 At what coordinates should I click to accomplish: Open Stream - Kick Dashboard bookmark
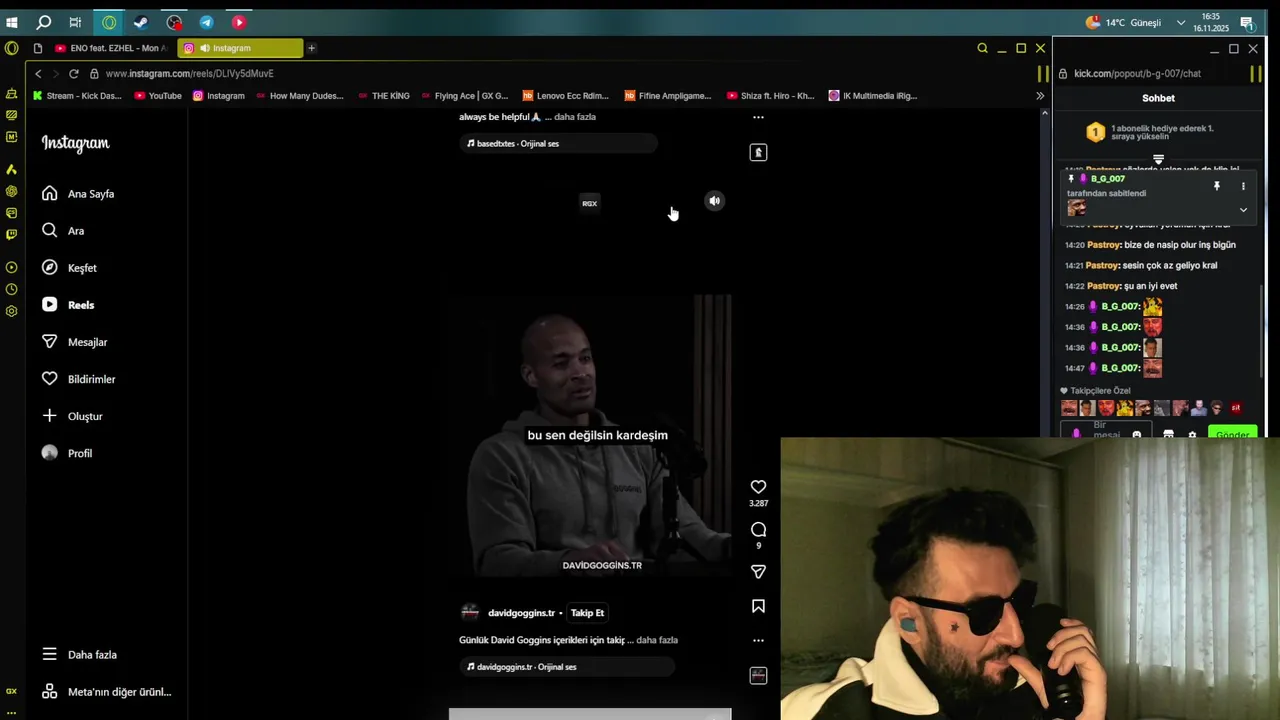(77, 96)
